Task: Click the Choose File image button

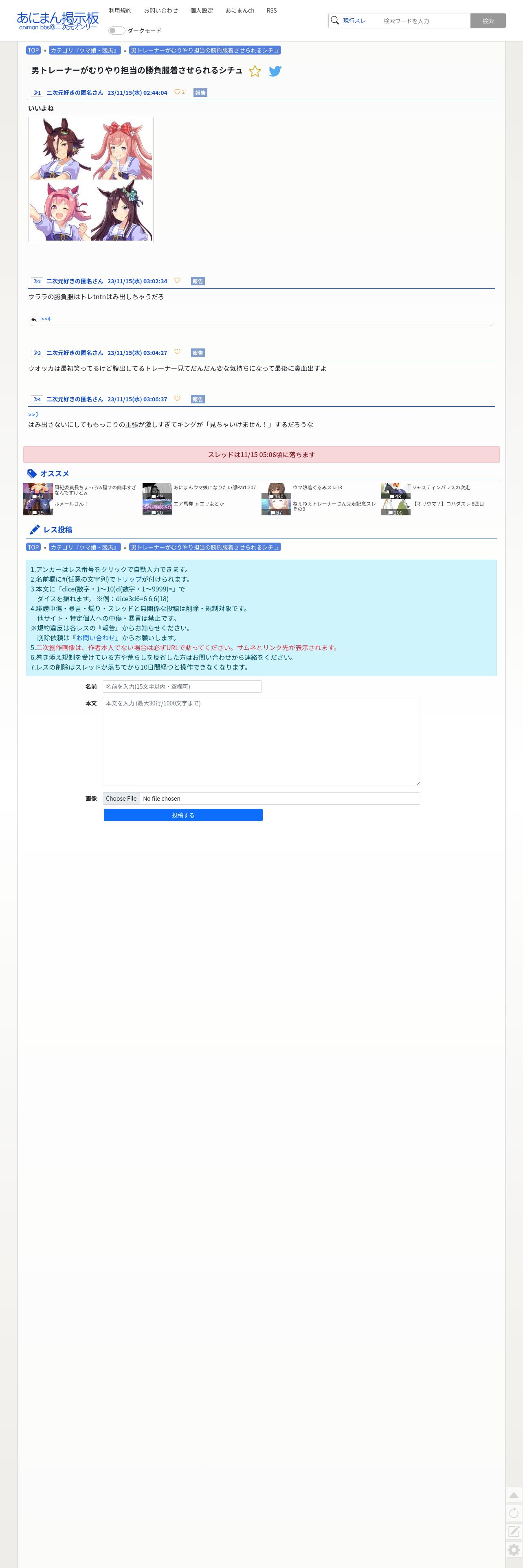Action: (x=121, y=799)
